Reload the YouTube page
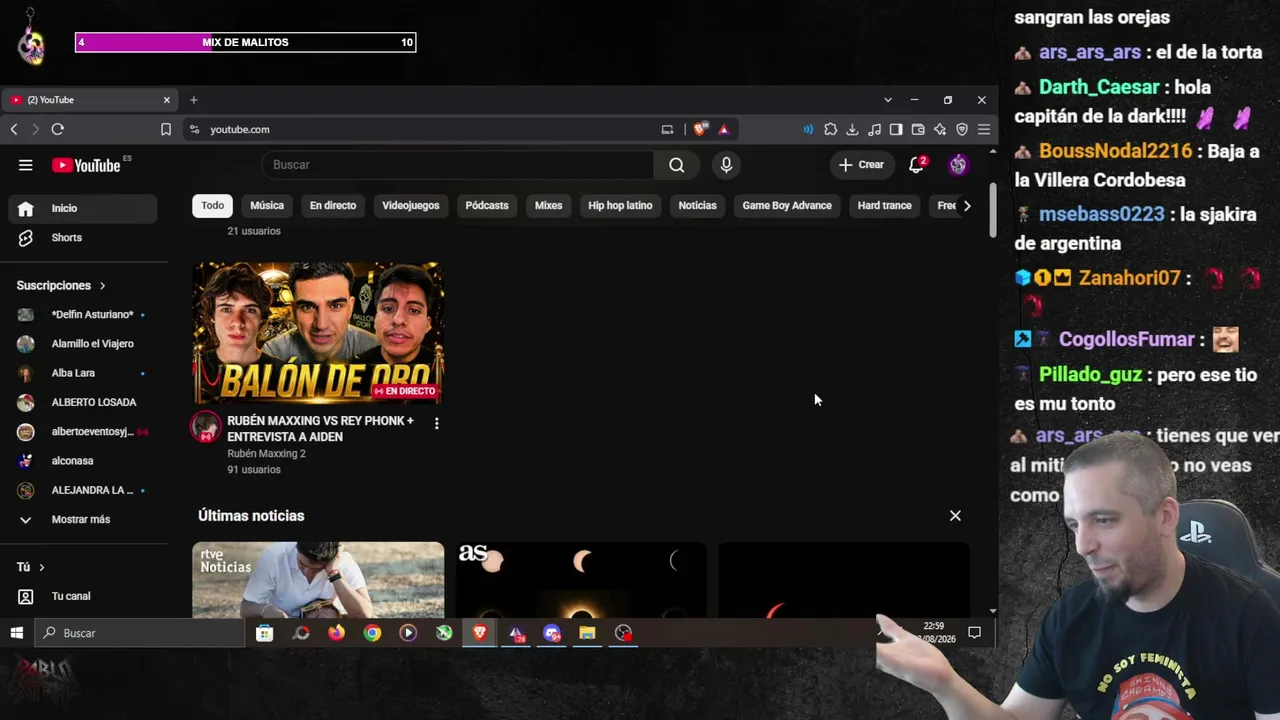1280x720 pixels. 58,129
